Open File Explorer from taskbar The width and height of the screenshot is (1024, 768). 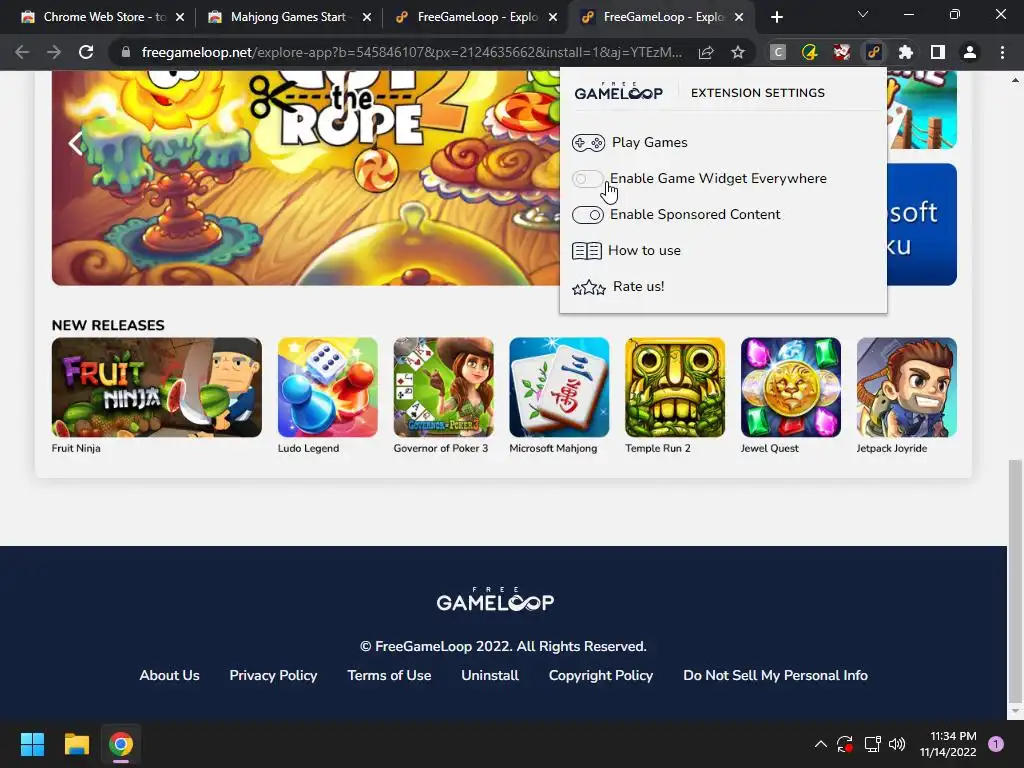76,744
